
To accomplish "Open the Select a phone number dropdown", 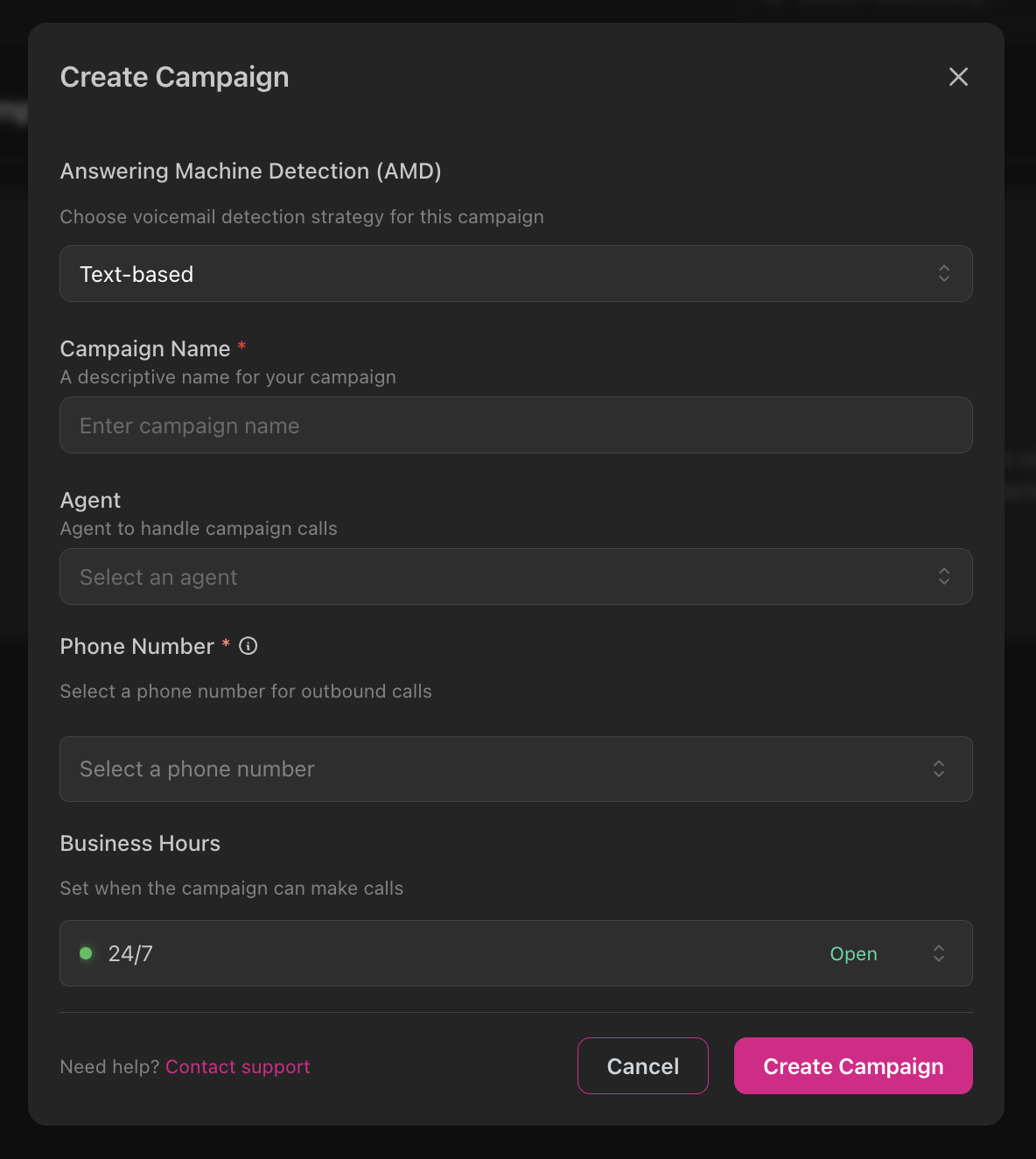I will tap(516, 769).
